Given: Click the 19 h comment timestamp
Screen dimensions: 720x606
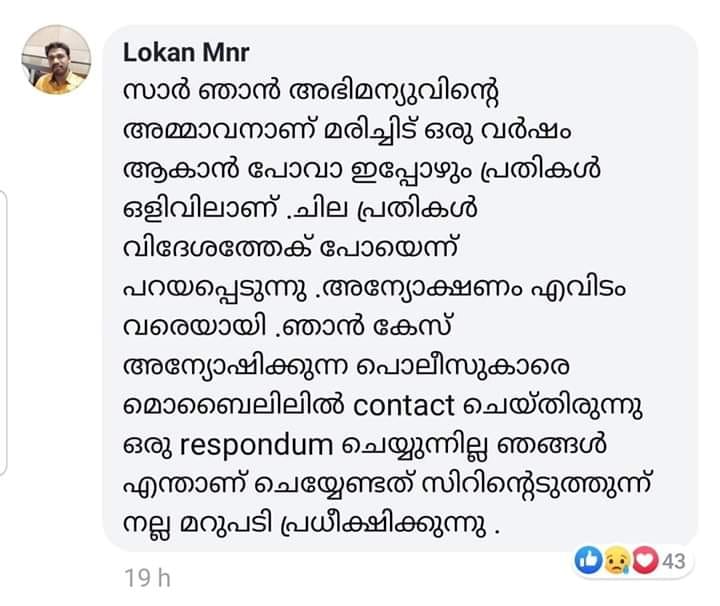Looking at the screenshot, I should click(x=147, y=578).
